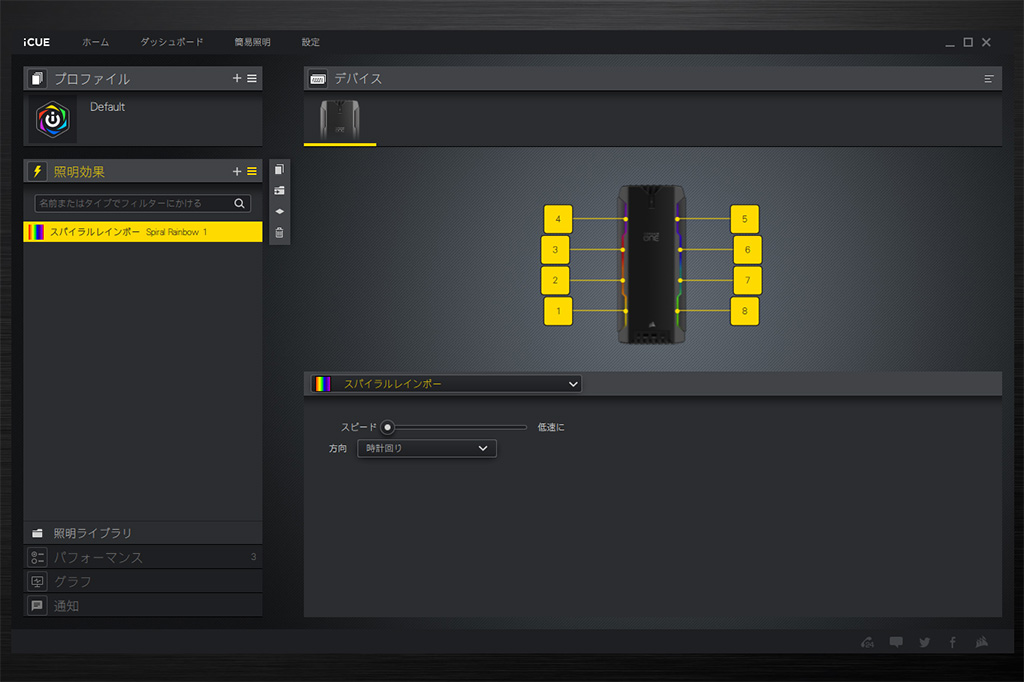Click the search magnifier icon
Screen dimensions: 1024x682
pyautogui.click(x=240, y=203)
